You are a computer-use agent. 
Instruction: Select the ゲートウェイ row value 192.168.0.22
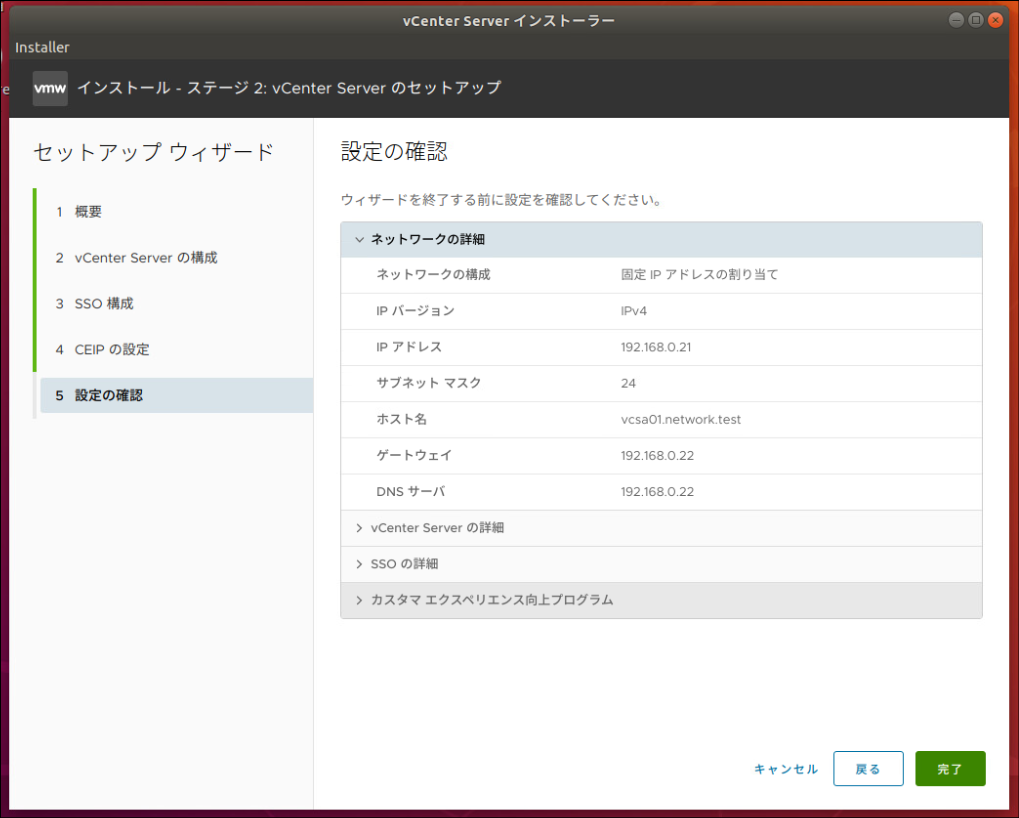(657, 456)
